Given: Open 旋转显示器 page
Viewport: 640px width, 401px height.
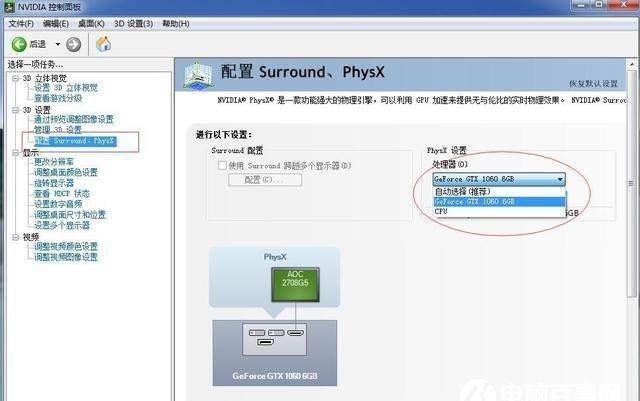Looking at the screenshot, I should click(x=53, y=183).
